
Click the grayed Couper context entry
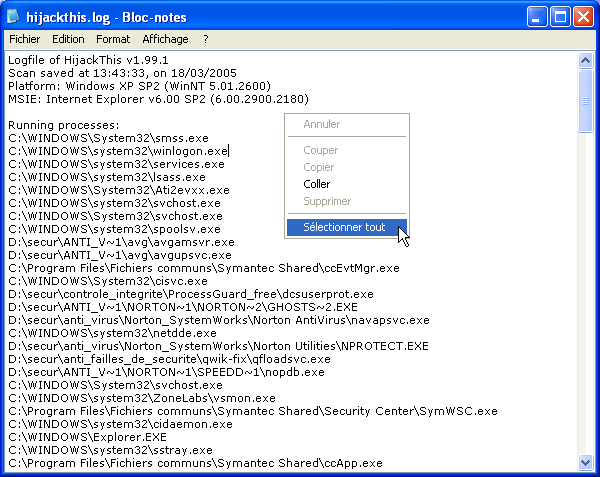pyautogui.click(x=347, y=150)
